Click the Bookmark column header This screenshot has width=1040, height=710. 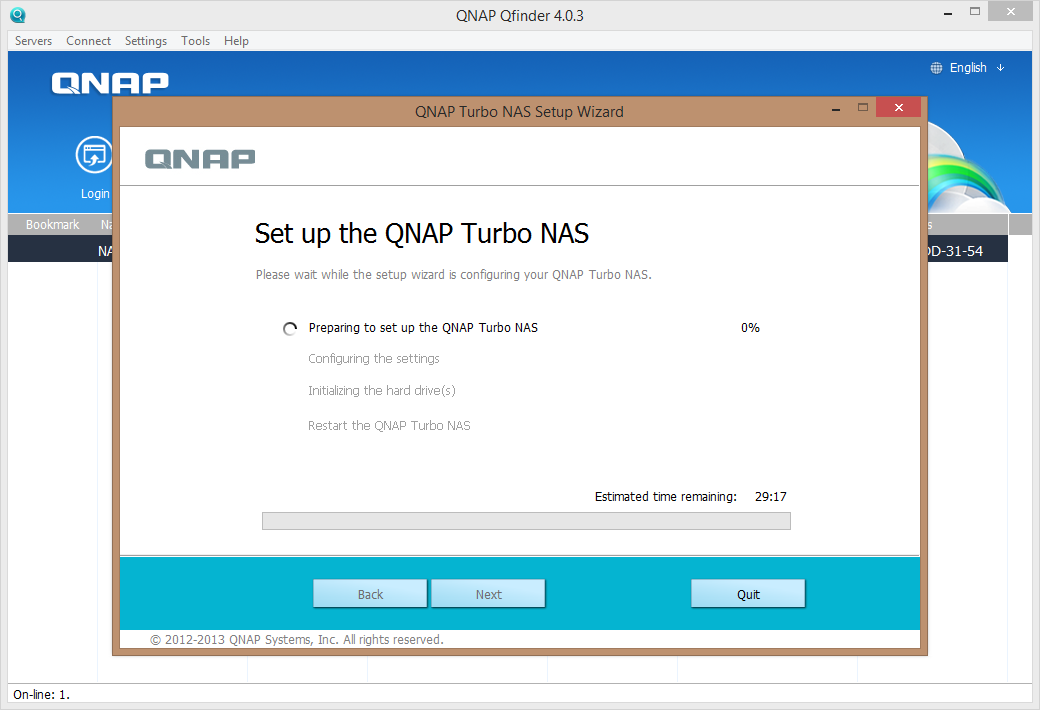click(x=52, y=224)
